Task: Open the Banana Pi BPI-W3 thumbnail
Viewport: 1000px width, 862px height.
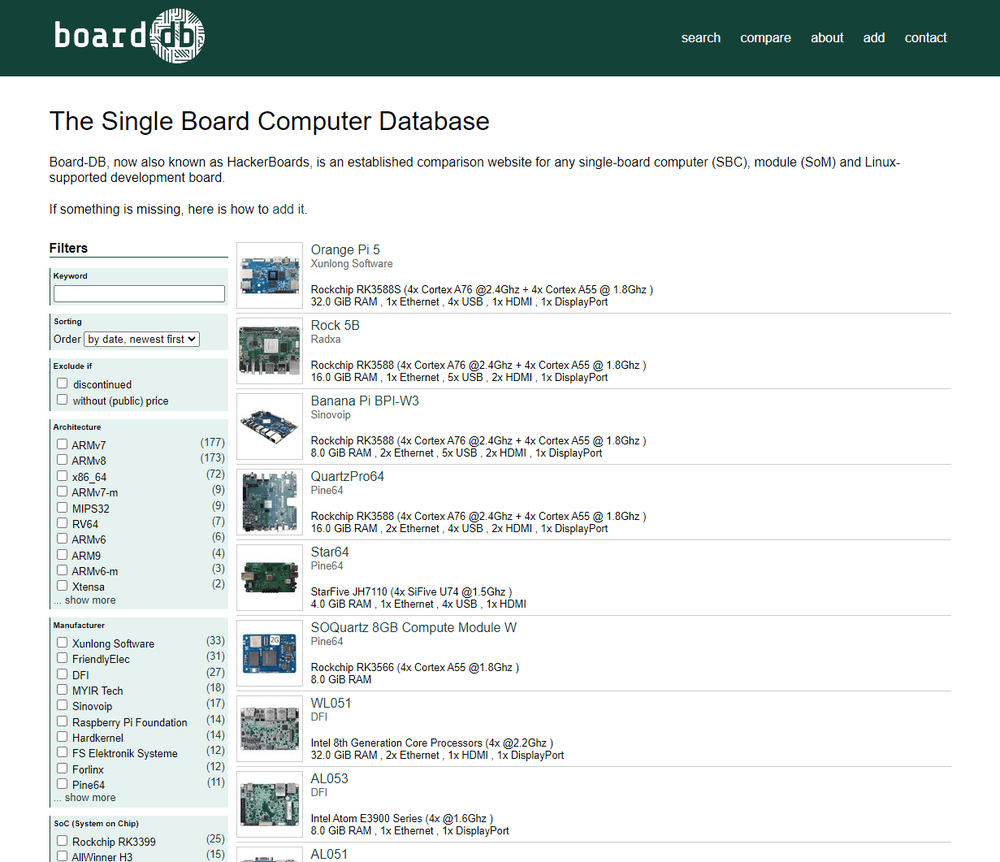Action: tap(269, 427)
